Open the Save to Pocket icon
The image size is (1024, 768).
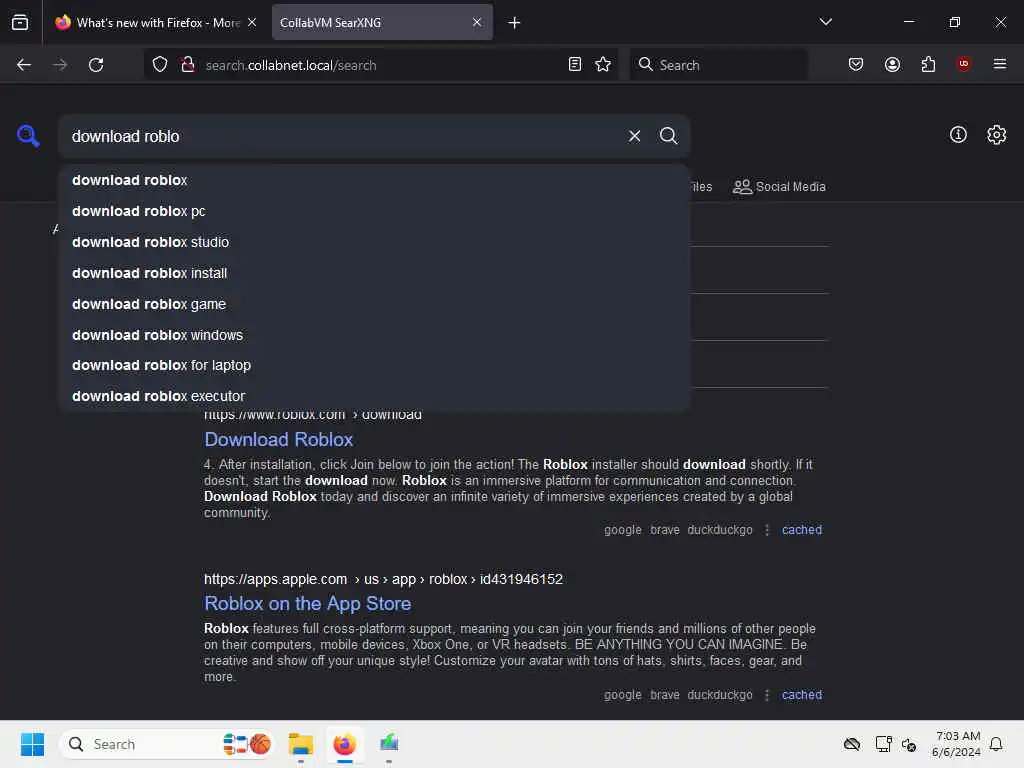(x=856, y=64)
